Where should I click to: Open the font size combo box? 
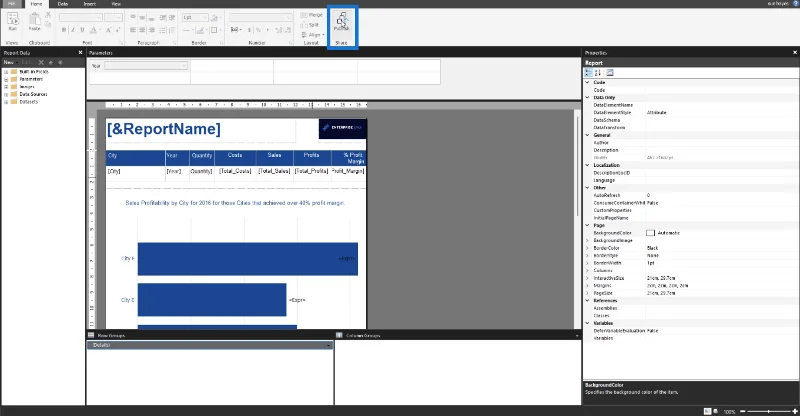pyautogui.click(x=113, y=17)
